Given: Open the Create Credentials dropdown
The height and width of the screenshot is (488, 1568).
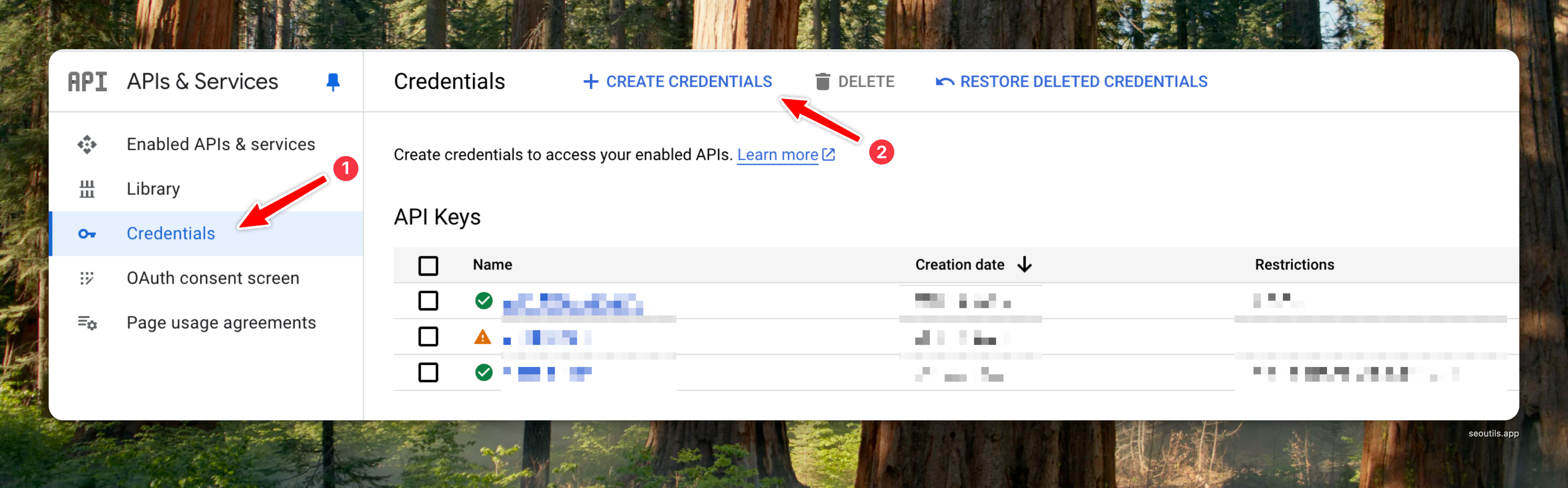Looking at the screenshot, I should (x=677, y=82).
